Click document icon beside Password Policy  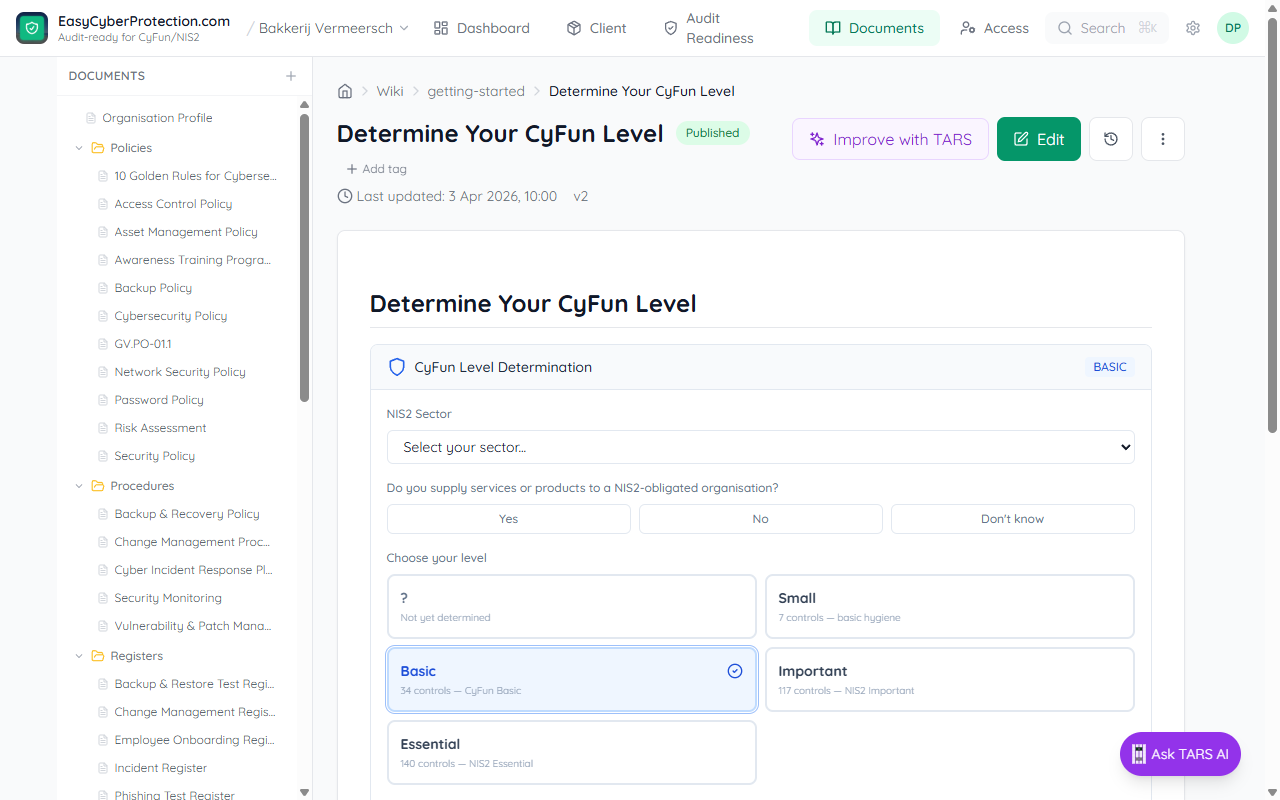pos(103,400)
